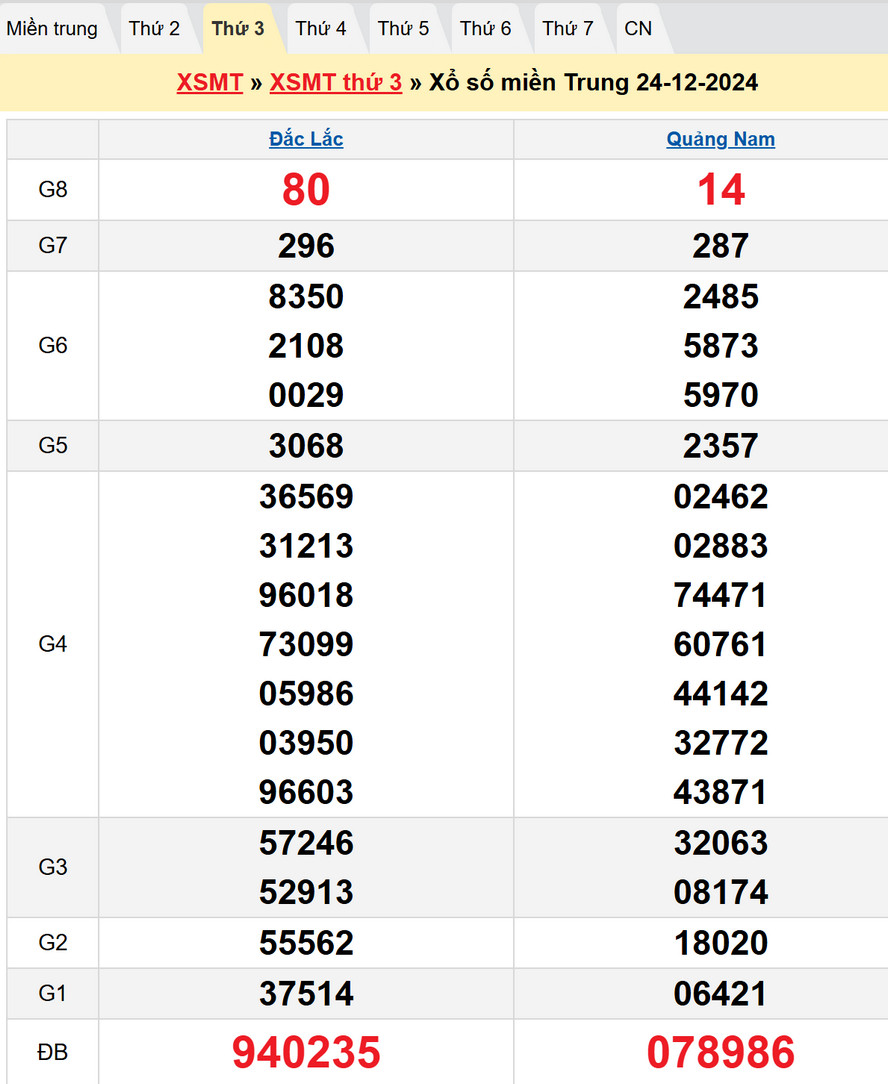Click the XSMT breadcrumb link
Image resolution: width=888 pixels, height=1084 pixels.
tap(210, 82)
